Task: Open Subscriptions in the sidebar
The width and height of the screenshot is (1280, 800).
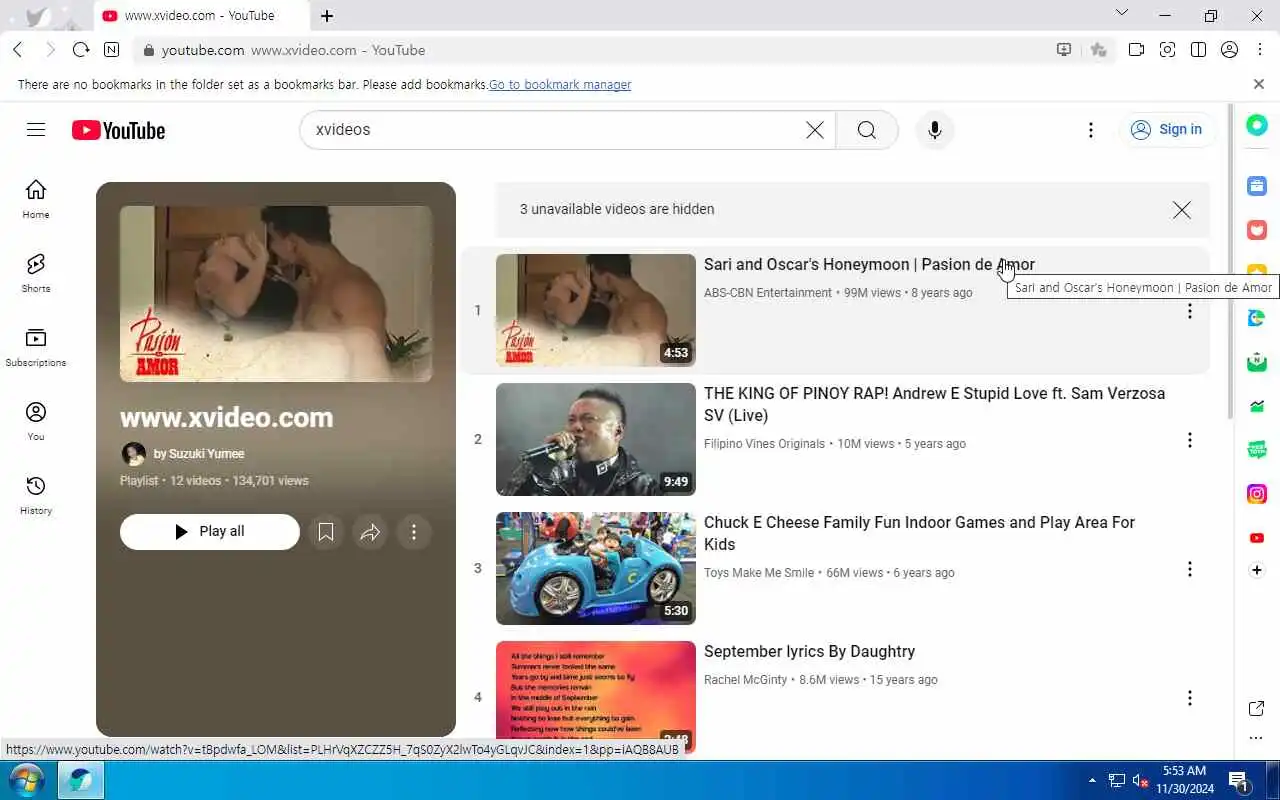Action: tap(36, 347)
